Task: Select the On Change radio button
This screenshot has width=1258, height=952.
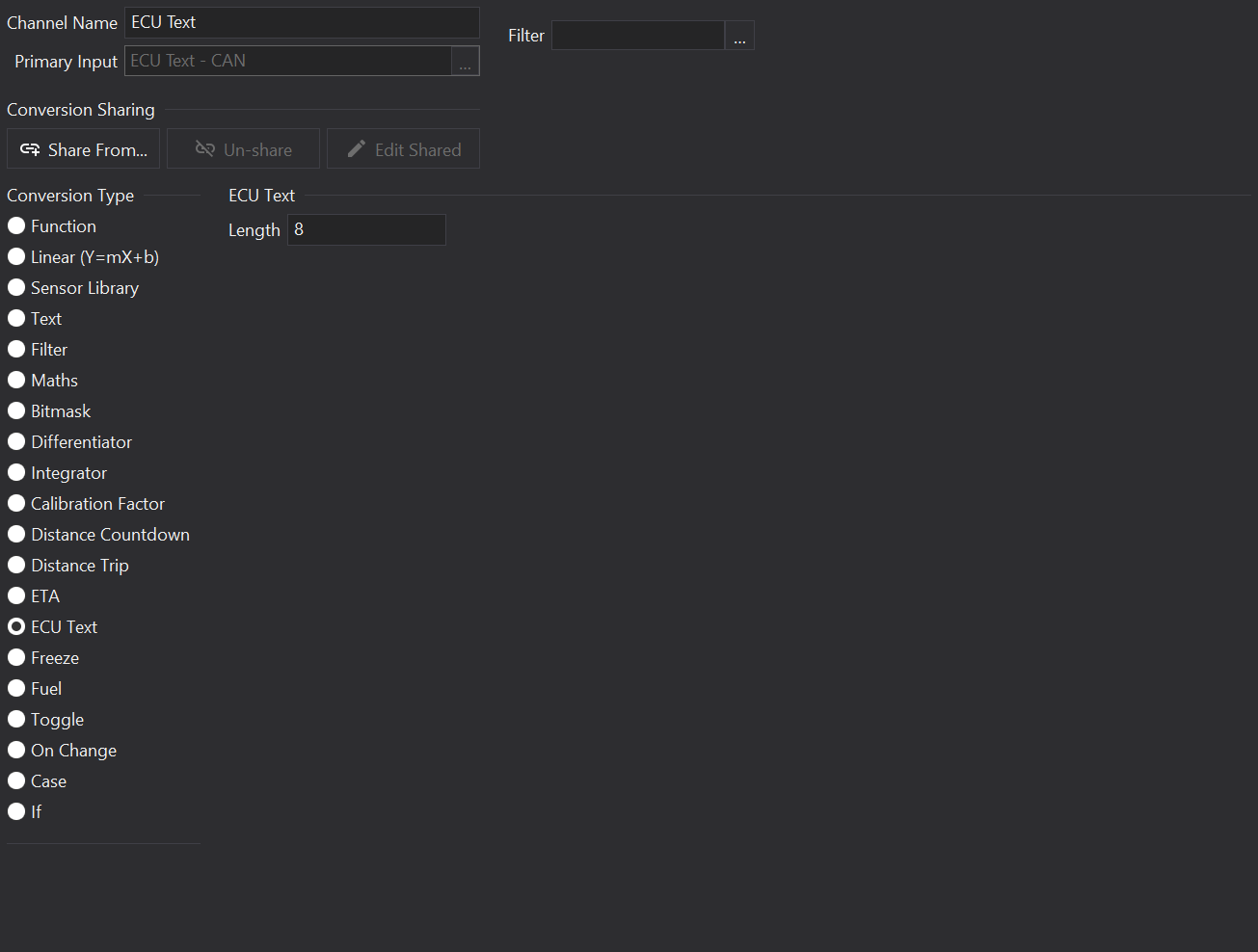Action: [16, 751]
